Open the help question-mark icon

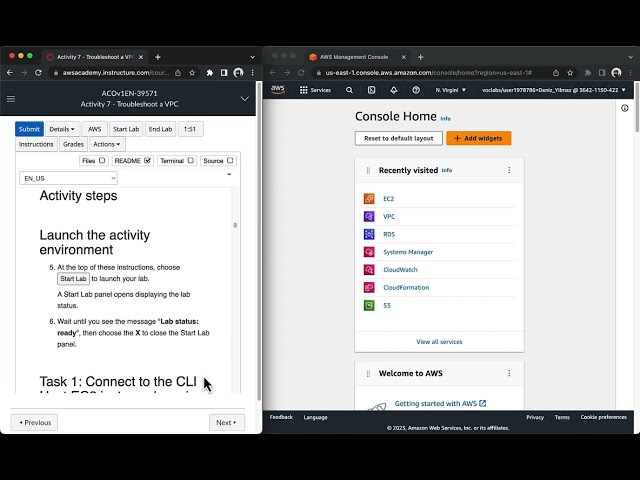pyautogui.click(x=416, y=90)
